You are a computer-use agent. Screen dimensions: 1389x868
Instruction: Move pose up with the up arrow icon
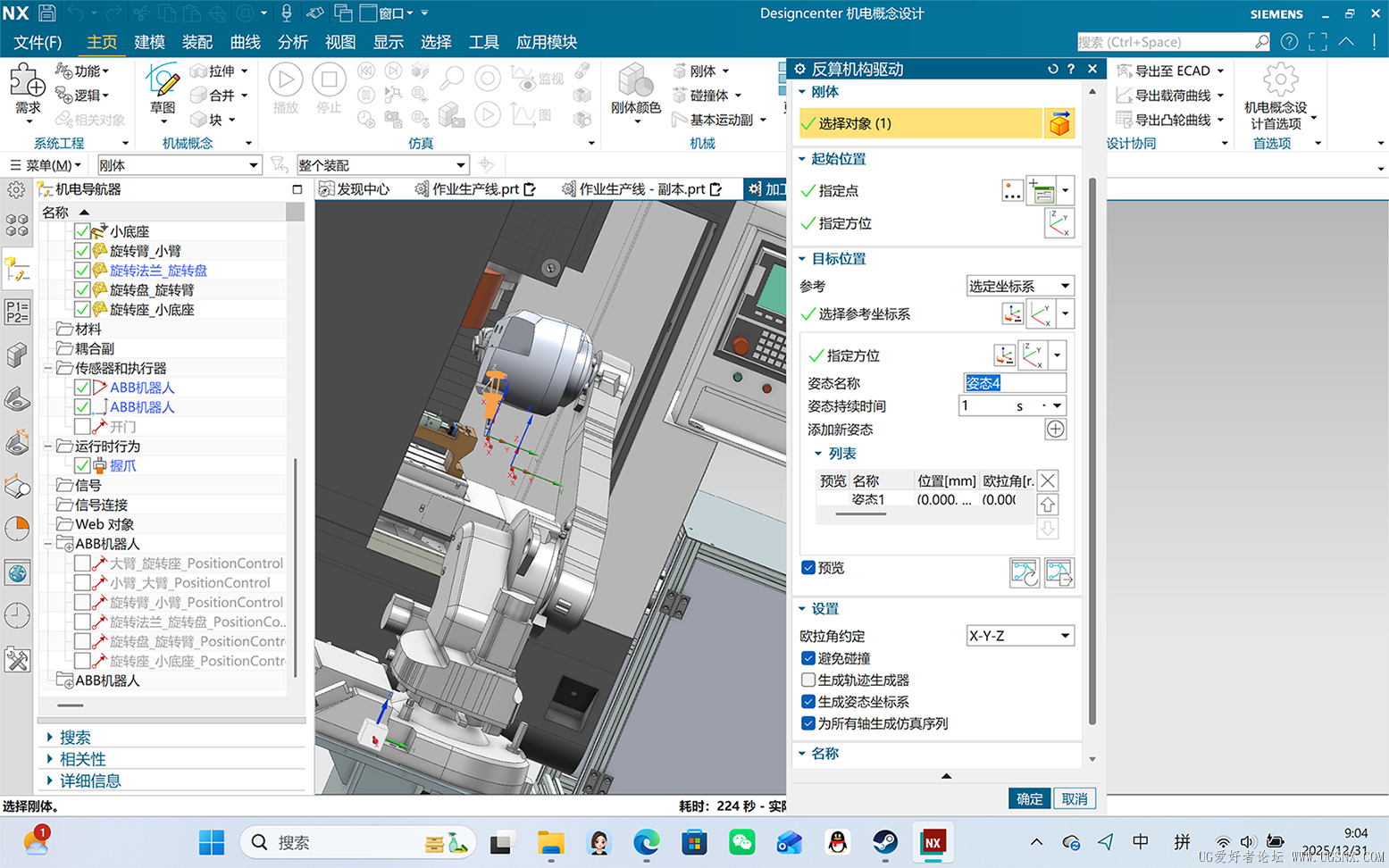1048,505
